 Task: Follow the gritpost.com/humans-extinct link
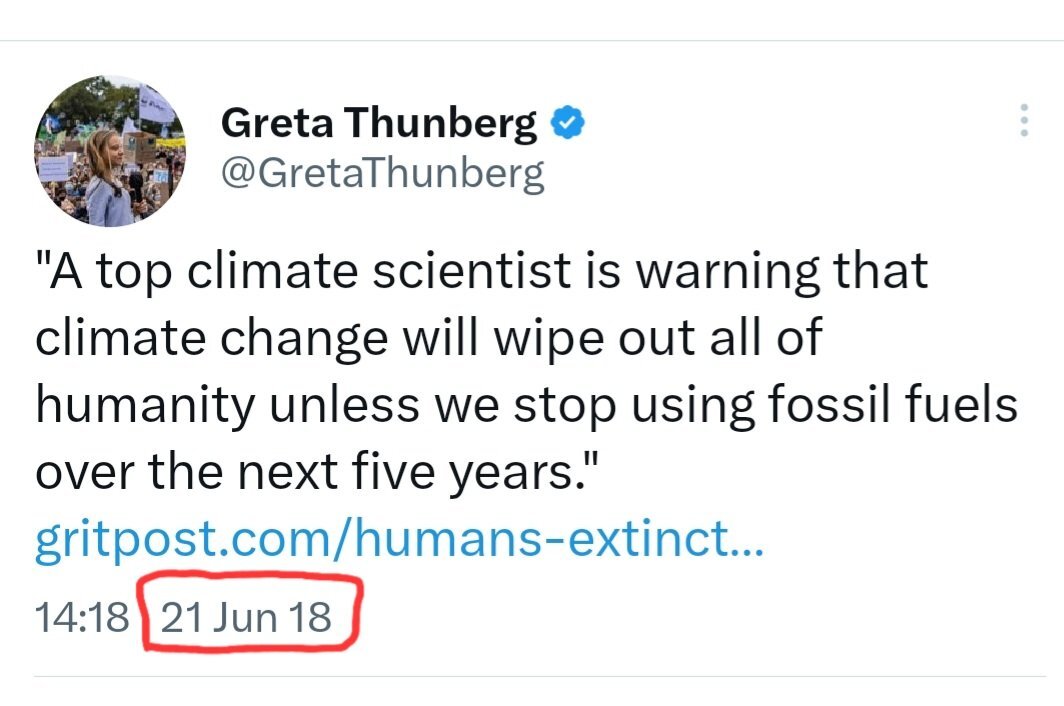pos(400,543)
